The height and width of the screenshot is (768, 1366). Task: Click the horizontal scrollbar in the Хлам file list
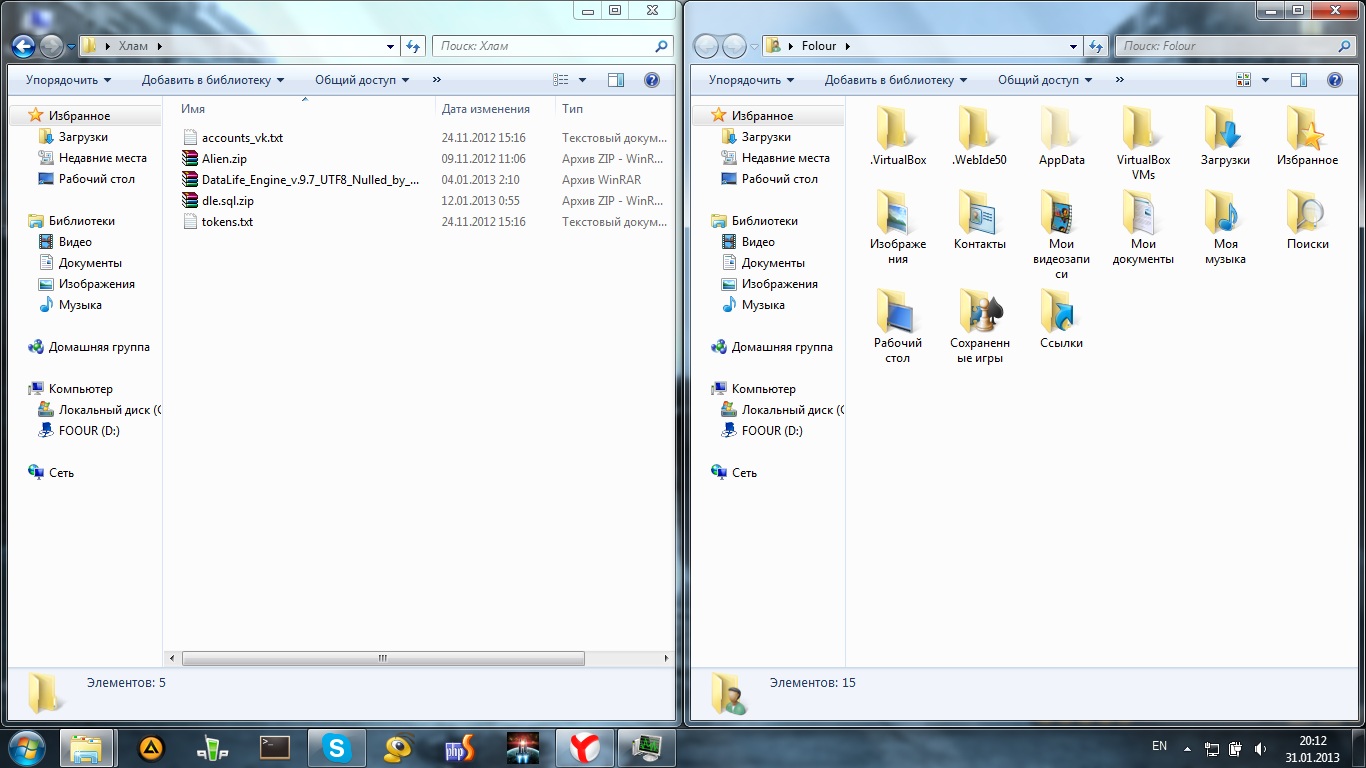pos(383,659)
